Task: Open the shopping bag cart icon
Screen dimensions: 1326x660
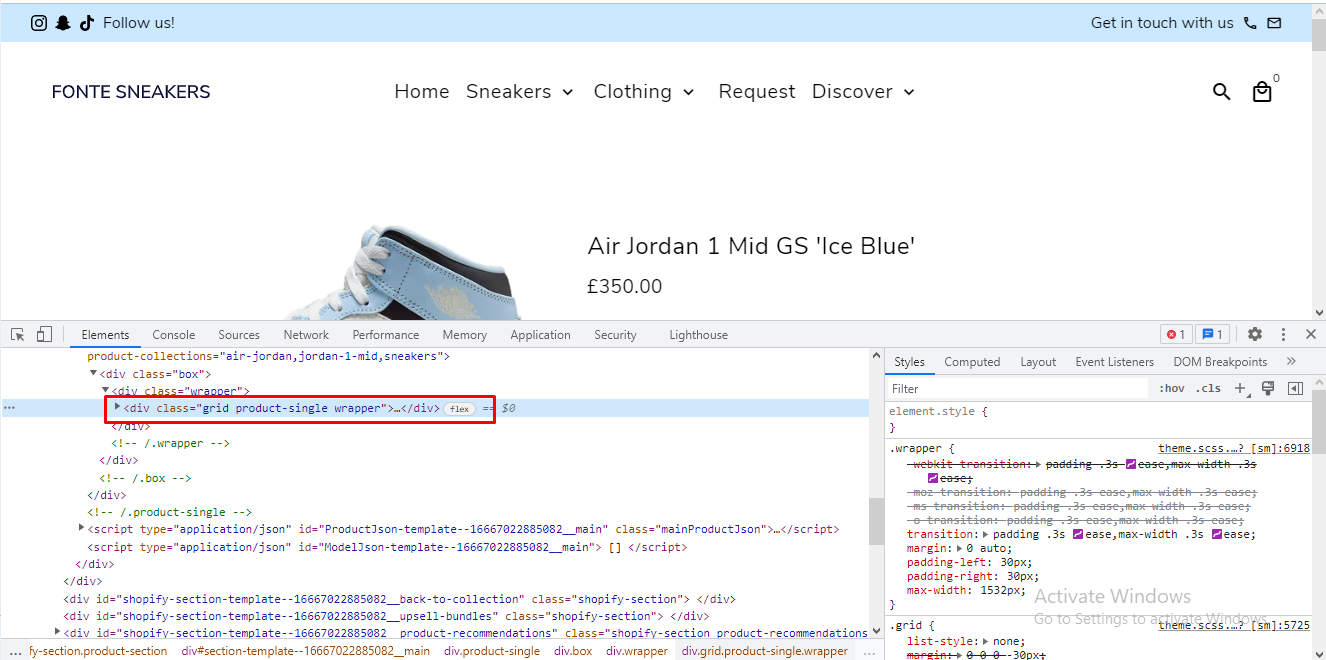Action: click(1262, 92)
